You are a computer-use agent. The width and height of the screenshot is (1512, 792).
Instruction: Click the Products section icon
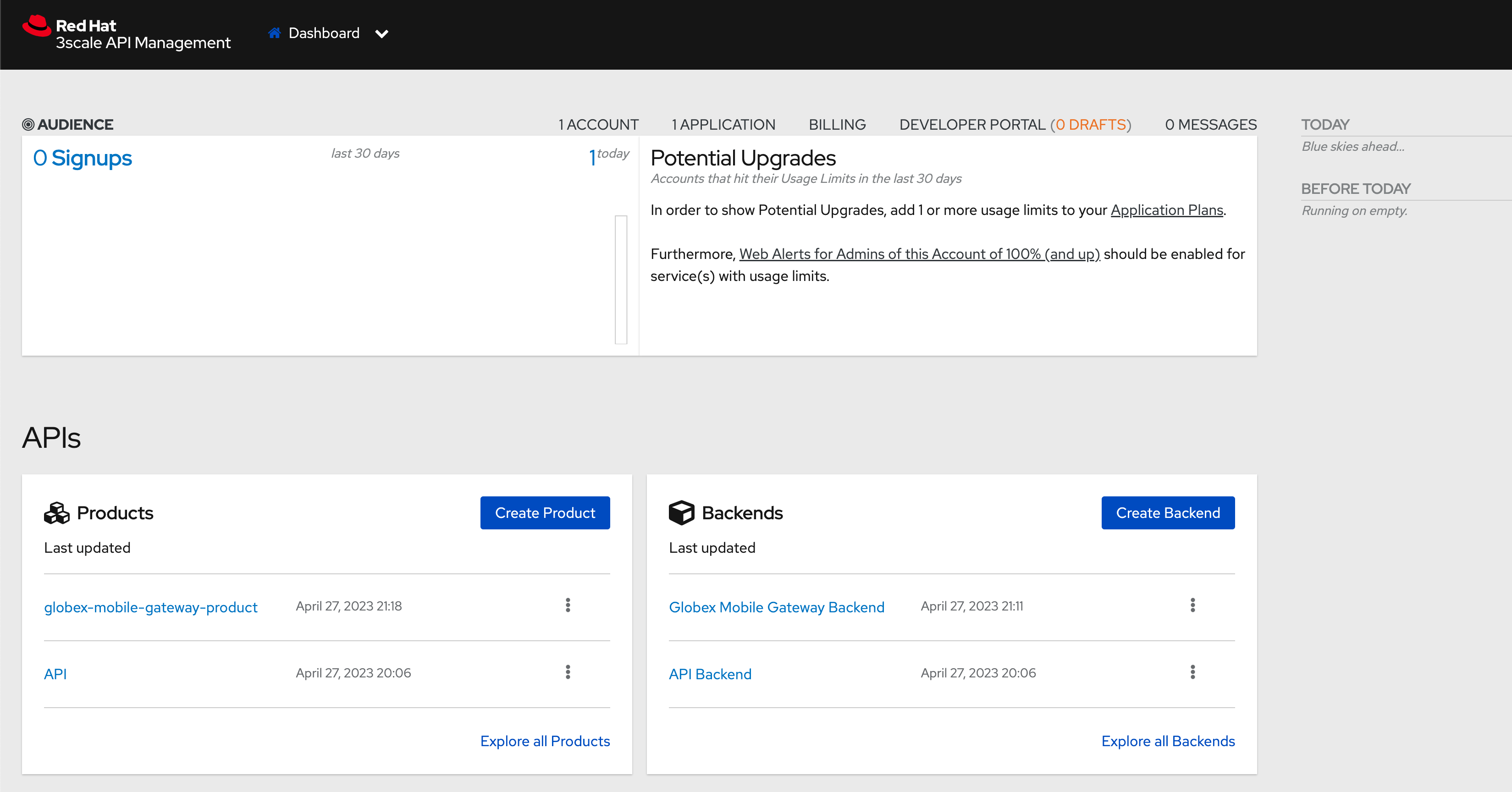[57, 512]
